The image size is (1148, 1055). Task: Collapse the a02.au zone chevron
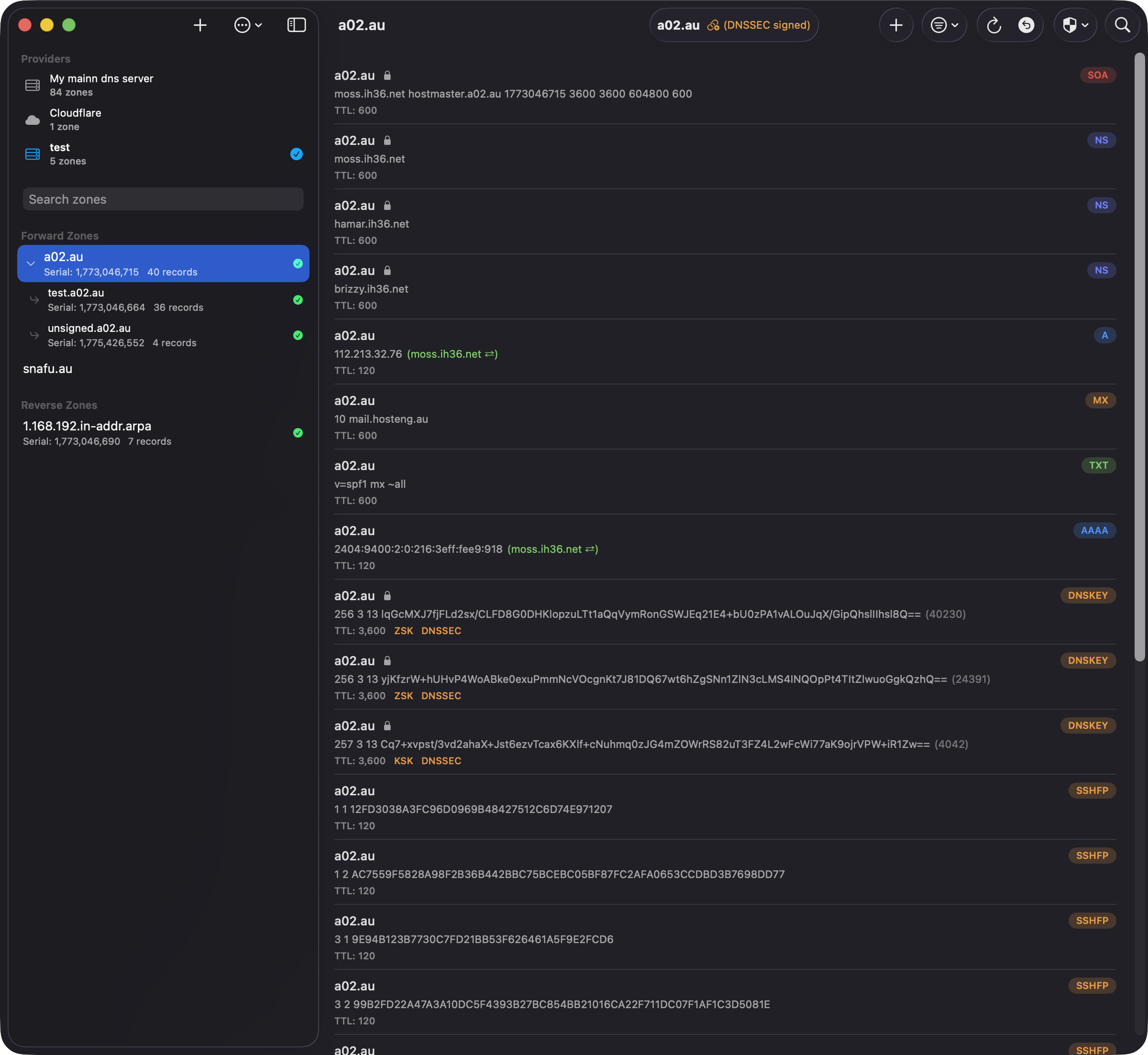click(x=31, y=264)
